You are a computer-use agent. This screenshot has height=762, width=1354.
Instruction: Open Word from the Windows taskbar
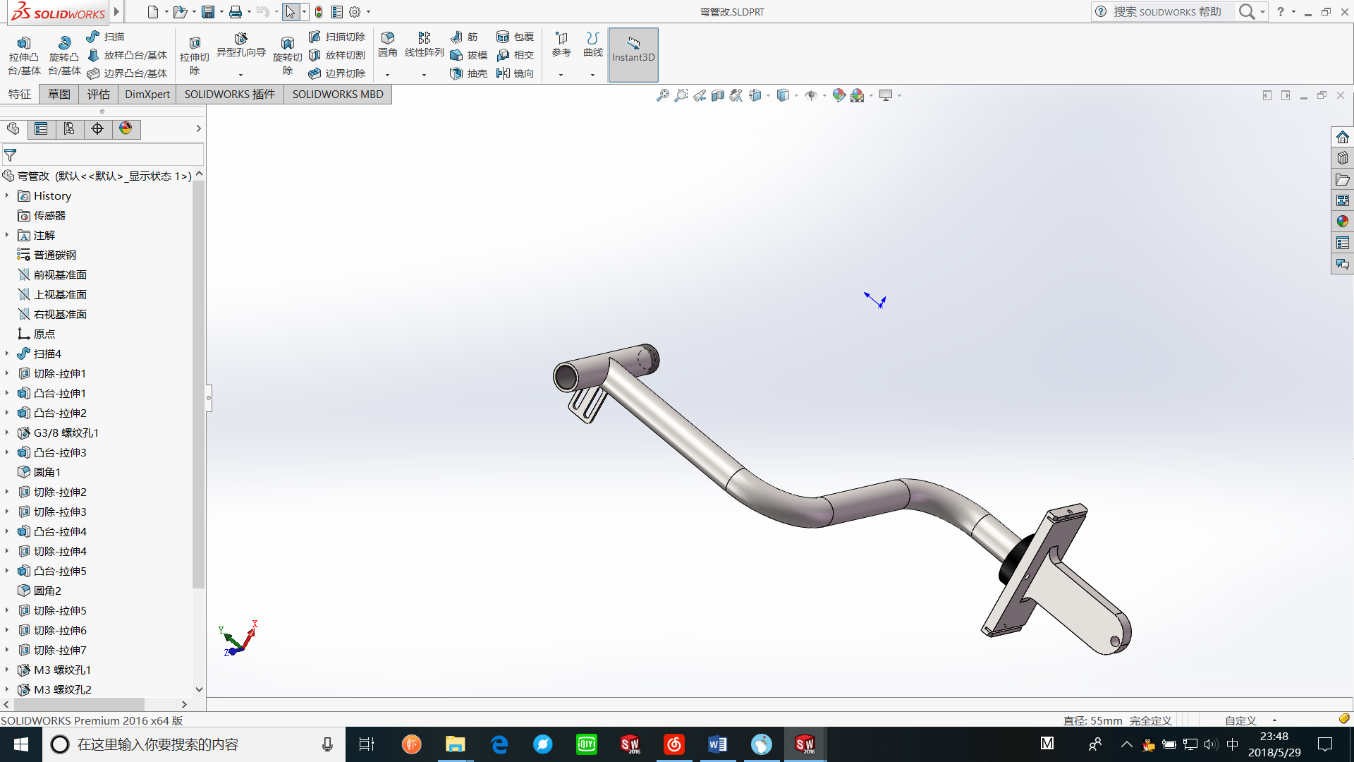(717, 744)
